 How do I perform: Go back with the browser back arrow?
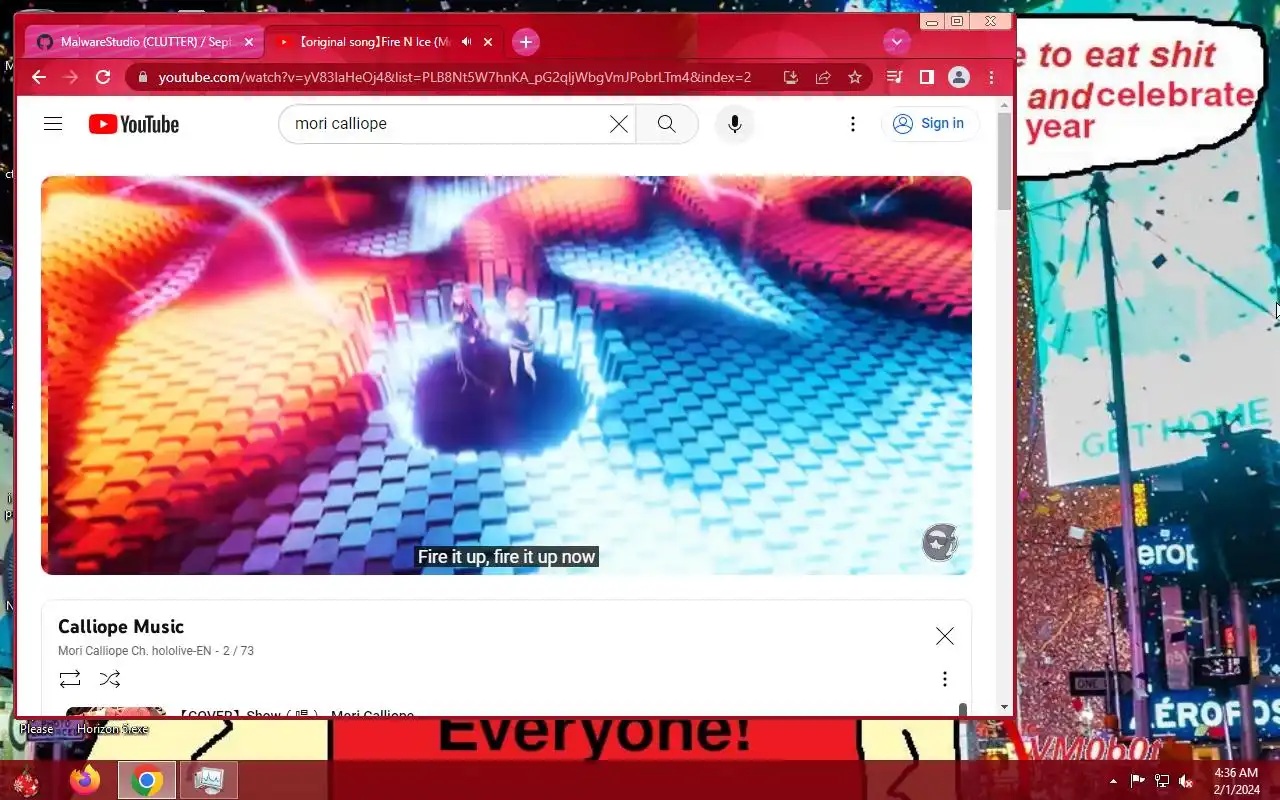[39, 77]
